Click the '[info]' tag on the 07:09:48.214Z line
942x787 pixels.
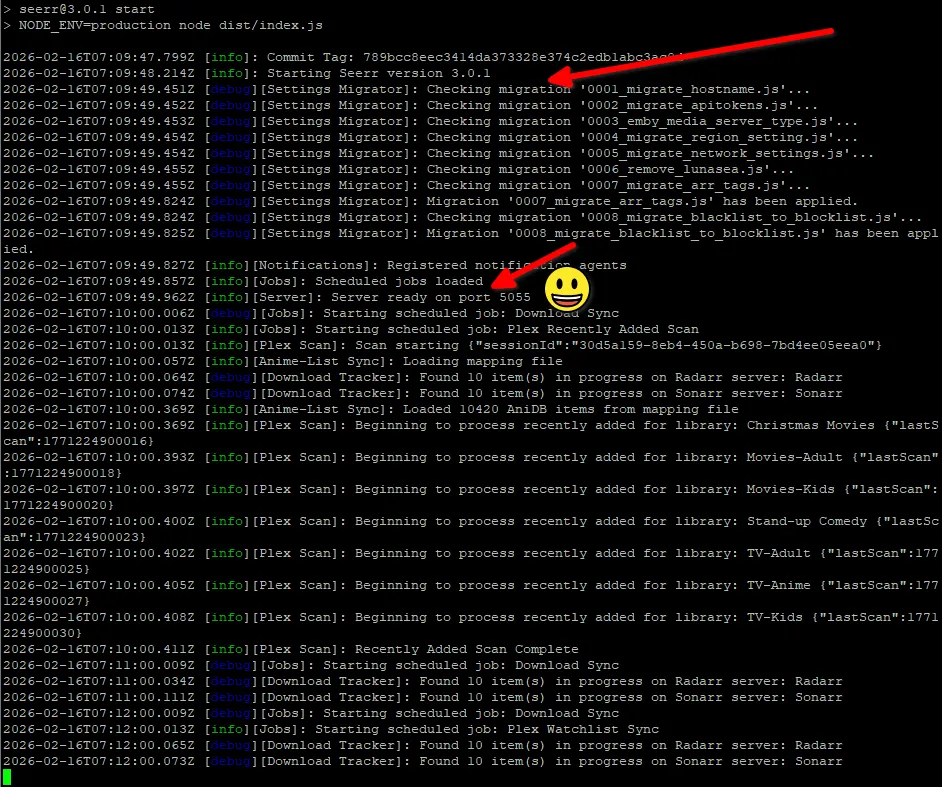(227, 73)
